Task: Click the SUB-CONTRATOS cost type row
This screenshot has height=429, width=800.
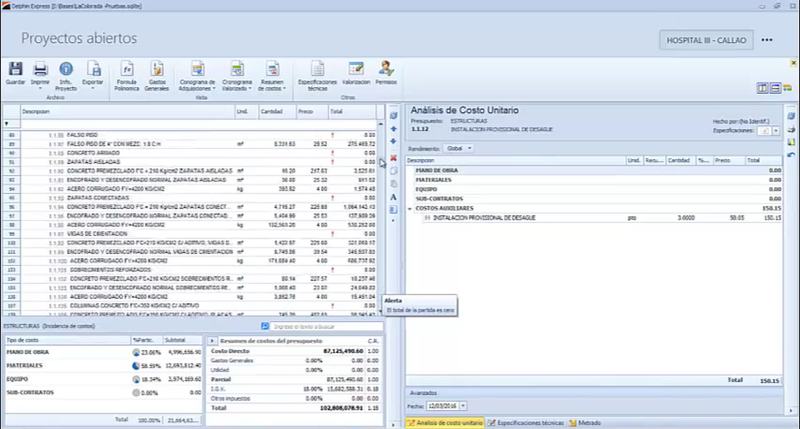Action: (x=104, y=393)
